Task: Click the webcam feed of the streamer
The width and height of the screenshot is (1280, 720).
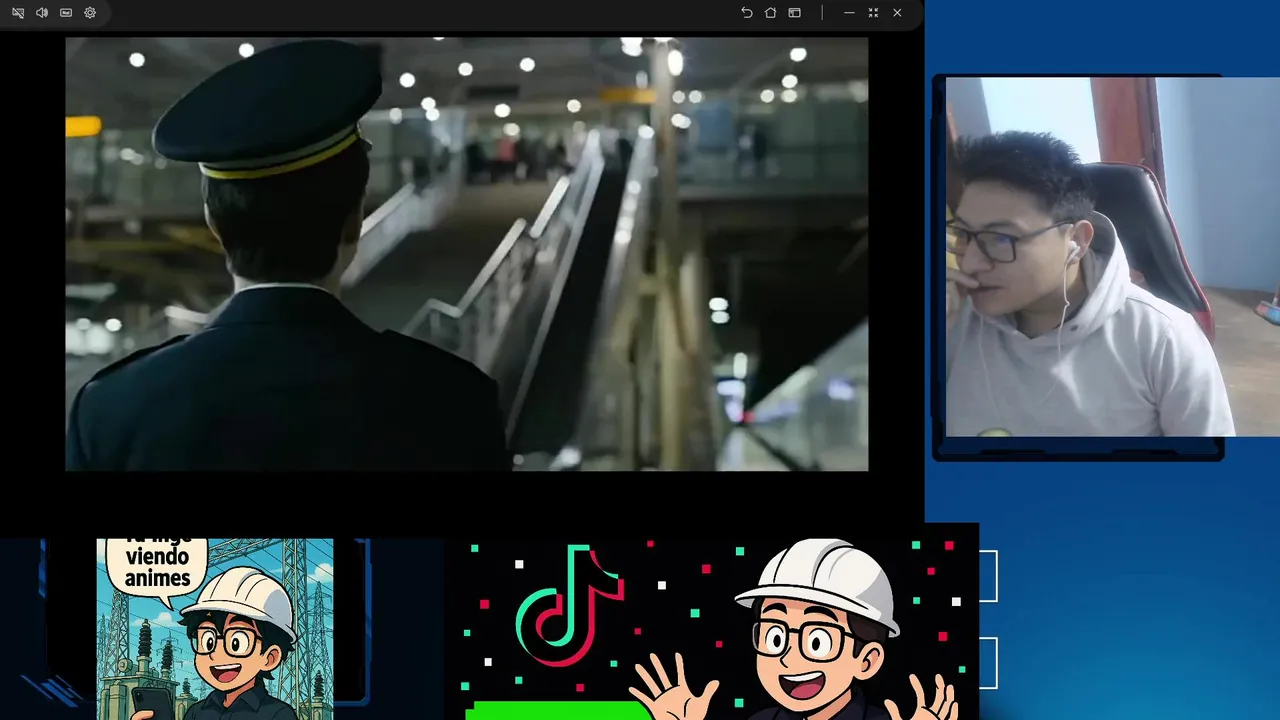Action: tap(1112, 257)
